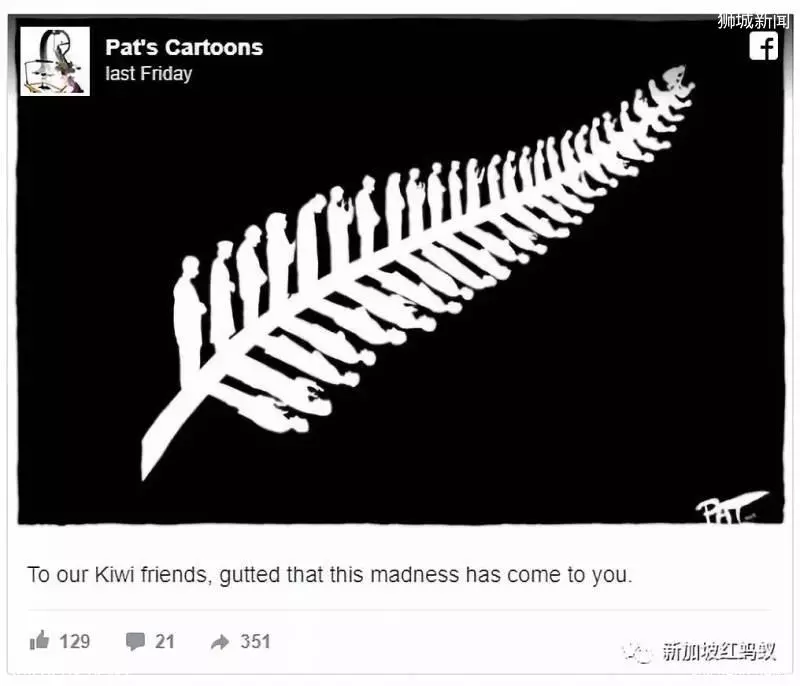This screenshot has height=686, width=800.
Task: Open the Pat's Cartoons page name
Action: pos(184,47)
